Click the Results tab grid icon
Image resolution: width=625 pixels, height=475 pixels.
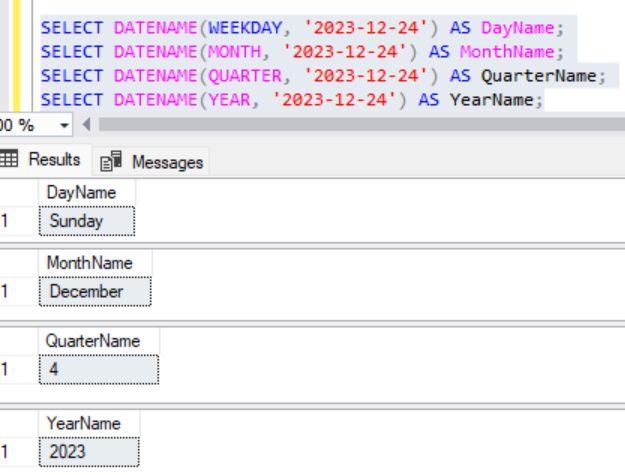10,160
